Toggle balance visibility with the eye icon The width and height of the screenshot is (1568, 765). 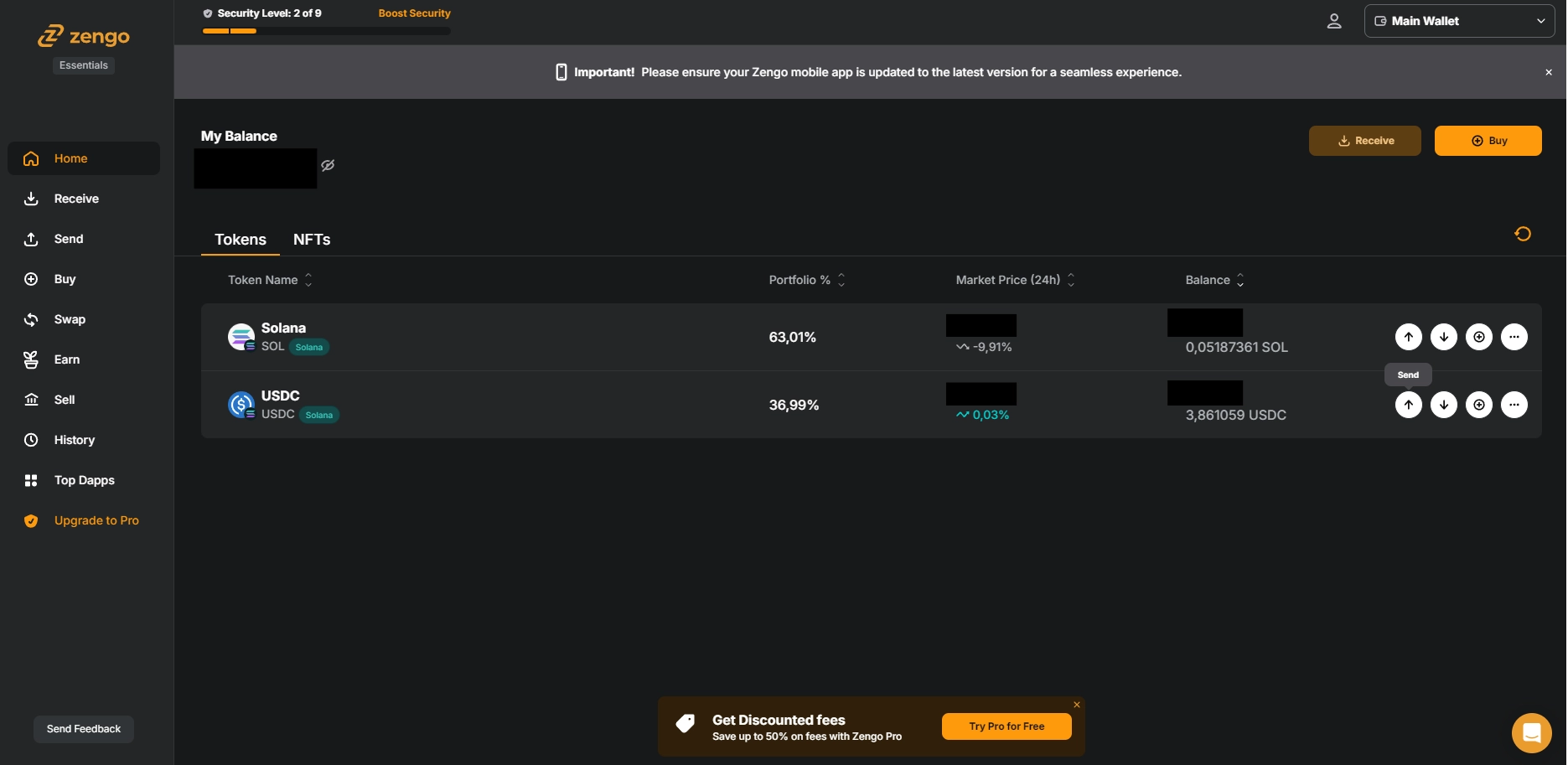click(x=328, y=165)
